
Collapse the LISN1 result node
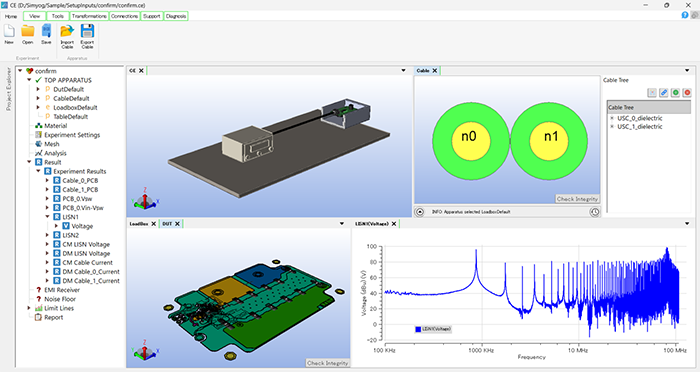(x=47, y=217)
